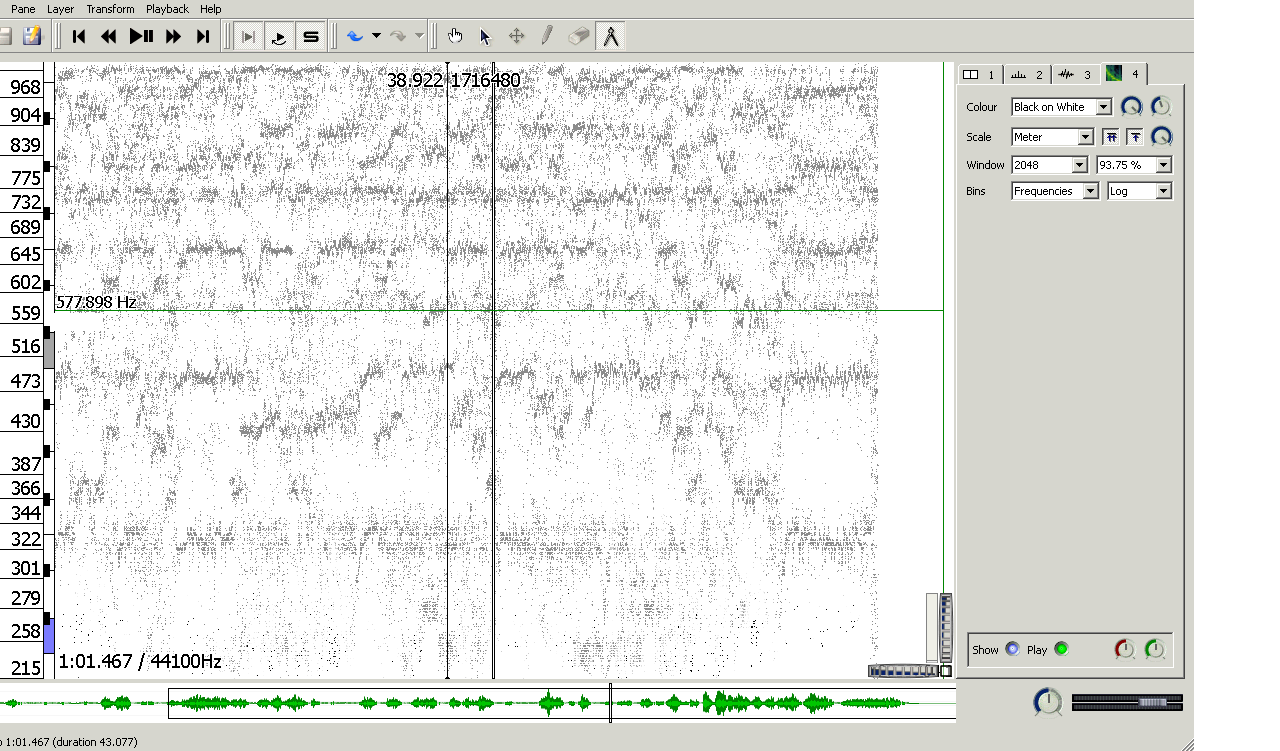Expand the Window size dropdown showing 2048
This screenshot has width=1280, height=751.
tap(1049, 165)
